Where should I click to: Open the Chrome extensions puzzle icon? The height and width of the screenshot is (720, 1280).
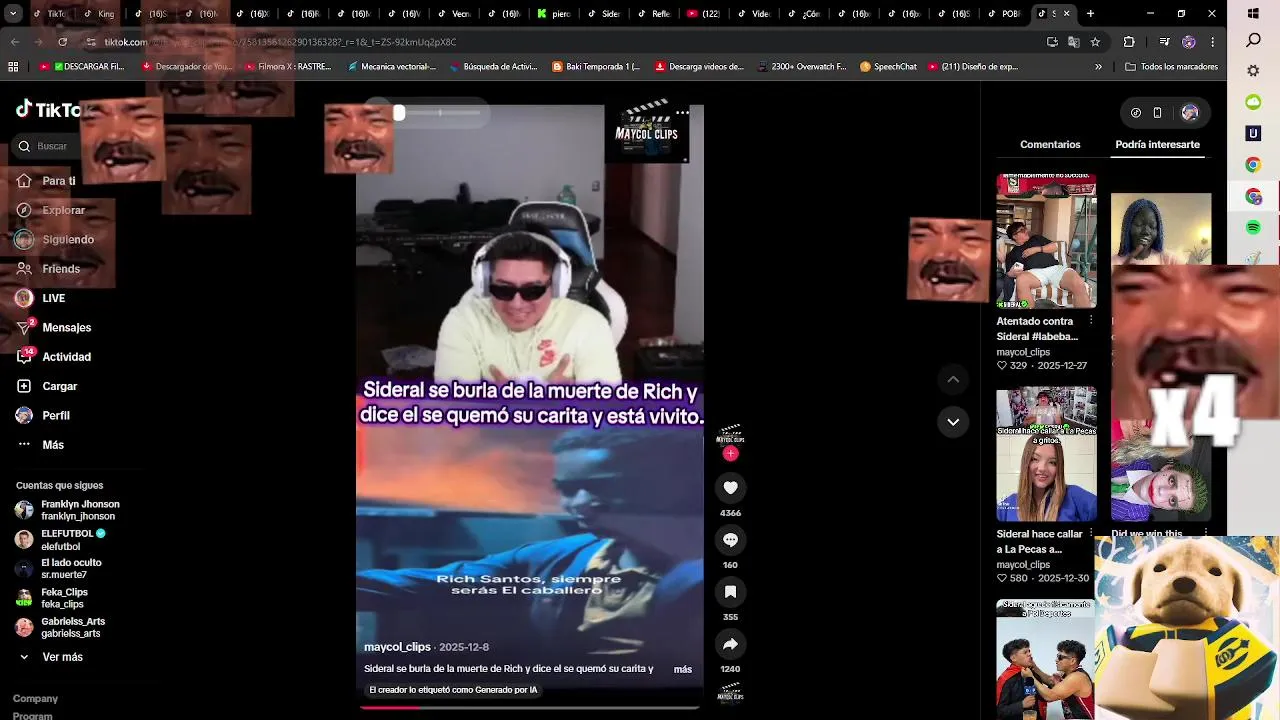(1129, 42)
